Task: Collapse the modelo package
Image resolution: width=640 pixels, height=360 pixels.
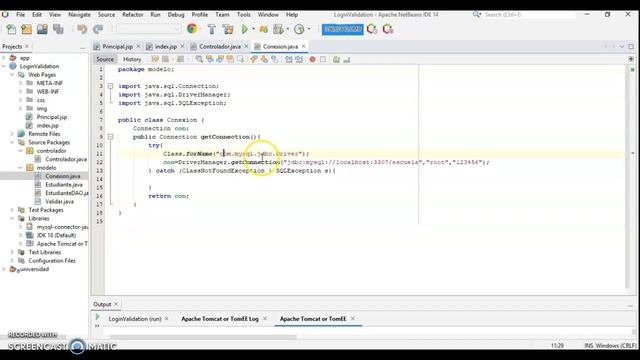Action: coord(20,168)
